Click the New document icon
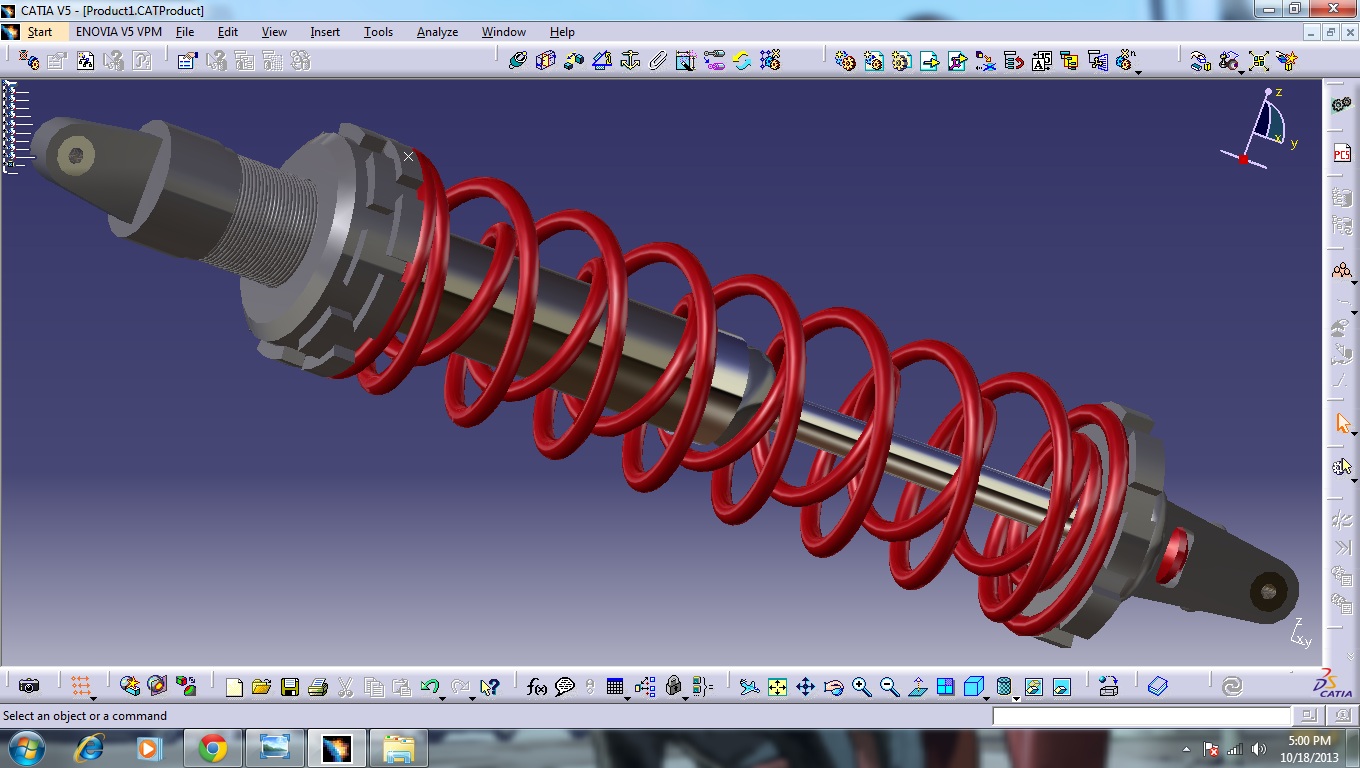This screenshot has width=1360, height=768. tap(234, 687)
